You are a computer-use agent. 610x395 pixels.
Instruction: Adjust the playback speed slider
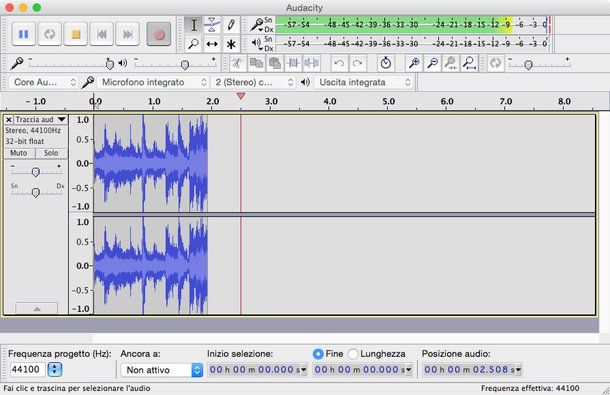click(x=528, y=64)
